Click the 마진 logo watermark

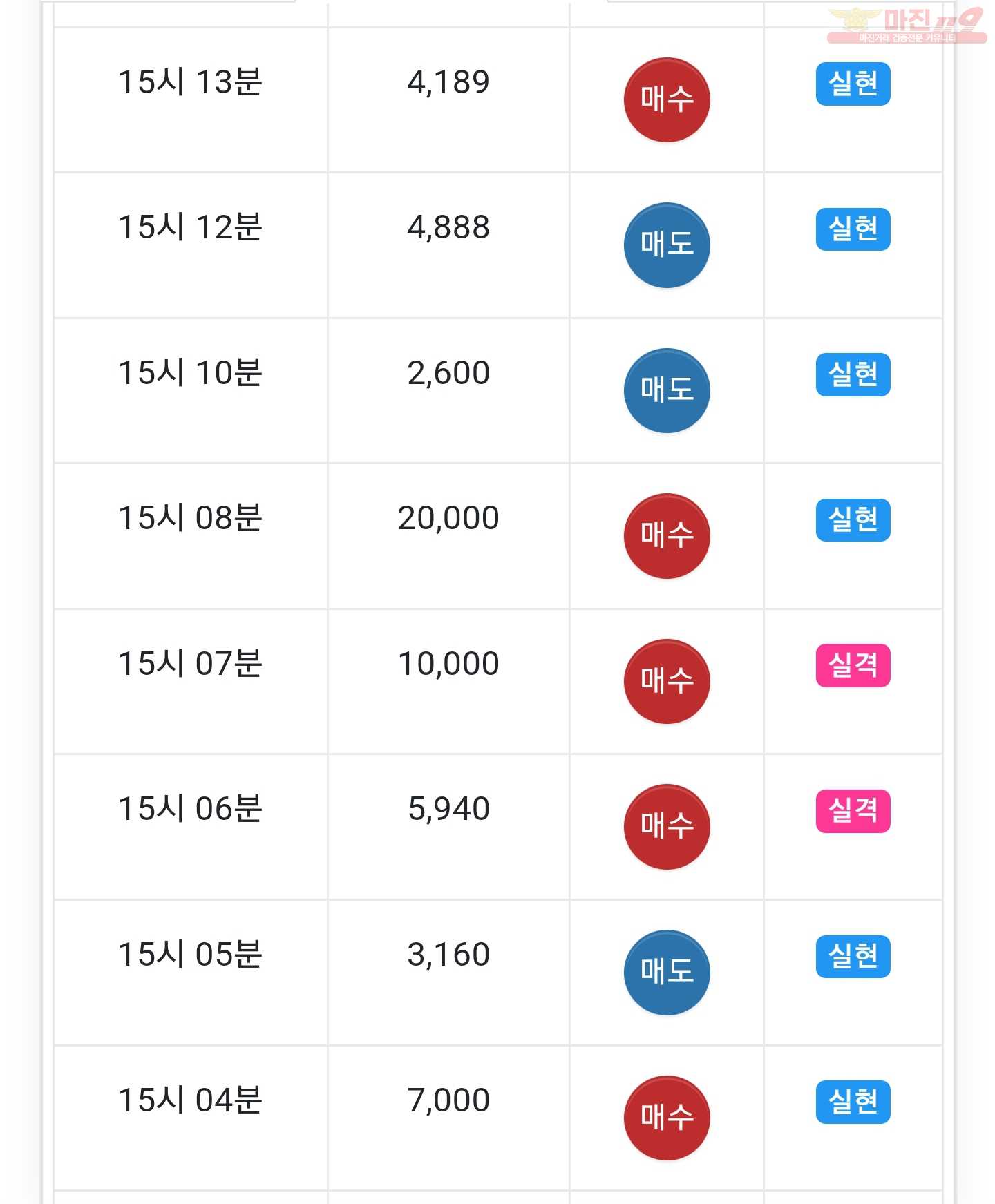(x=907, y=25)
